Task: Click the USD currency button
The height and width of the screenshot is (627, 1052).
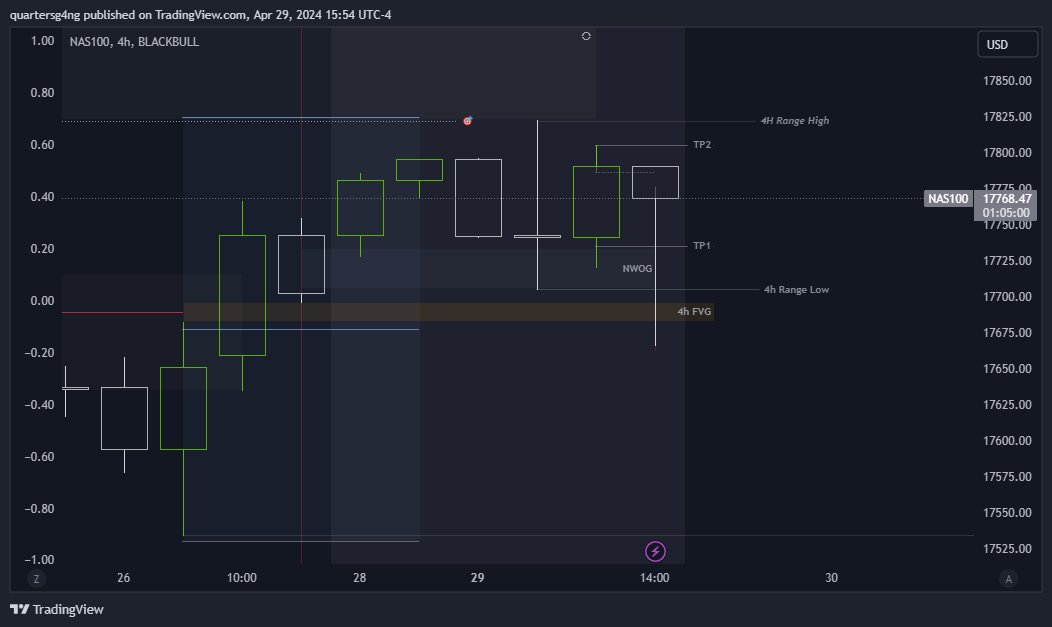Action: click(1007, 44)
